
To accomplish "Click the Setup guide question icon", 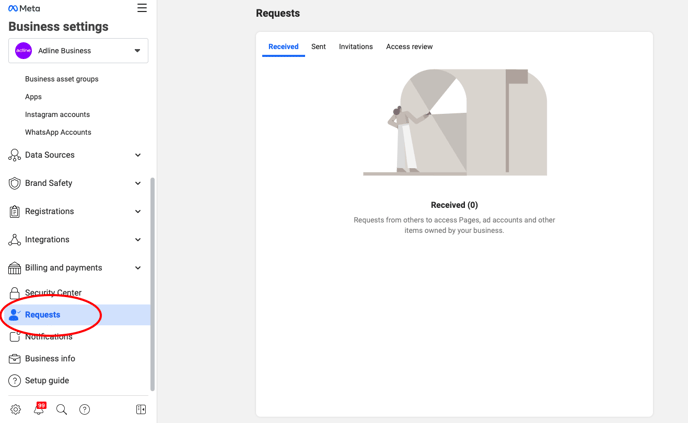I will pos(14,380).
